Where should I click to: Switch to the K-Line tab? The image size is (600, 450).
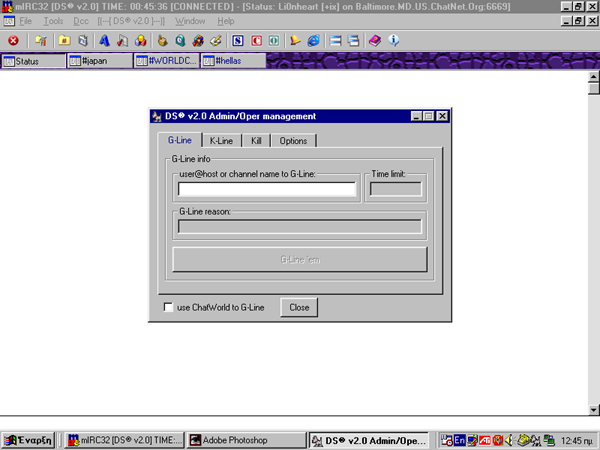point(221,141)
